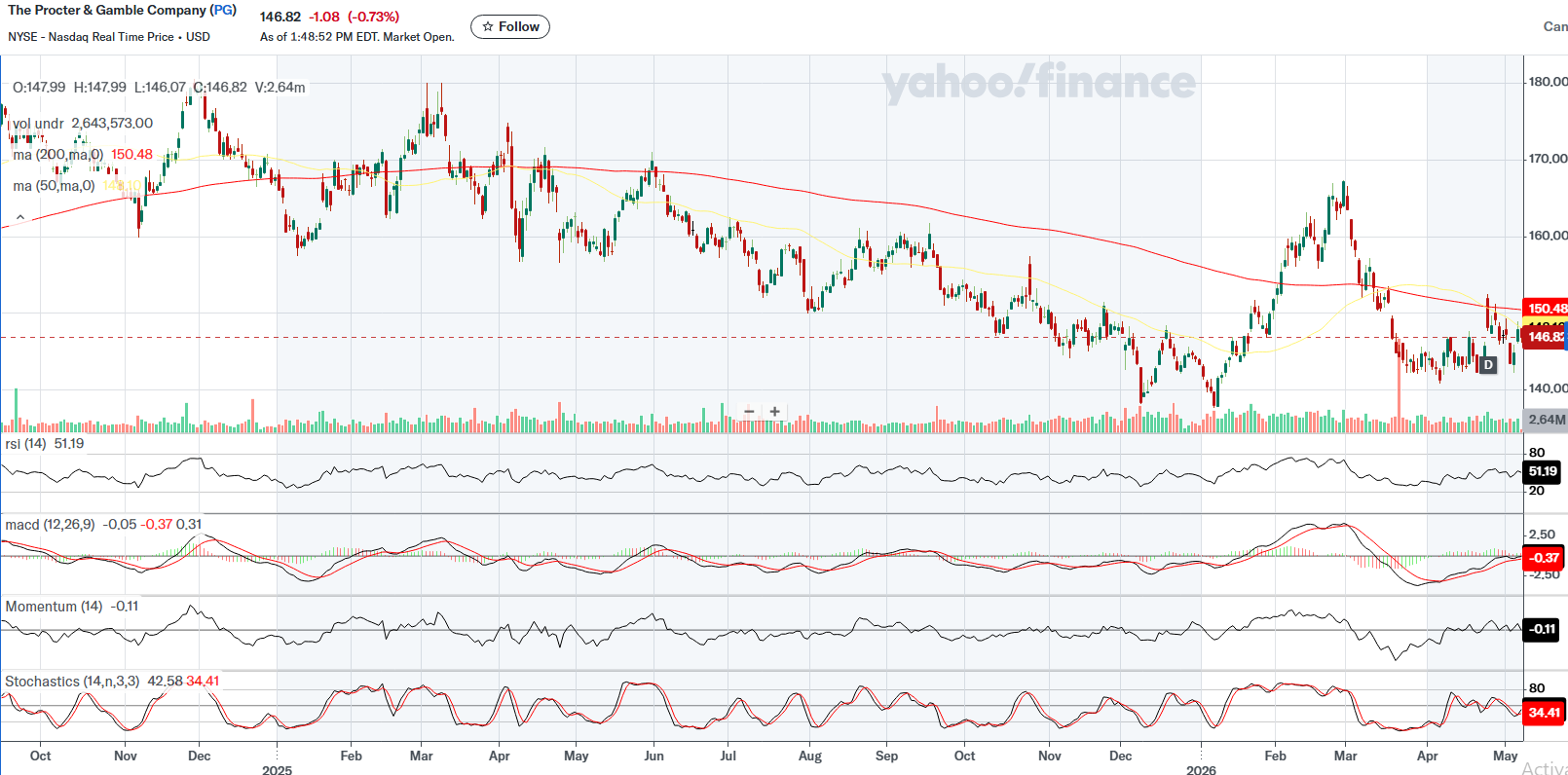Viewport: 1568px width, 775px height.
Task: Zoom out the chart with minus button
Action: [x=749, y=412]
